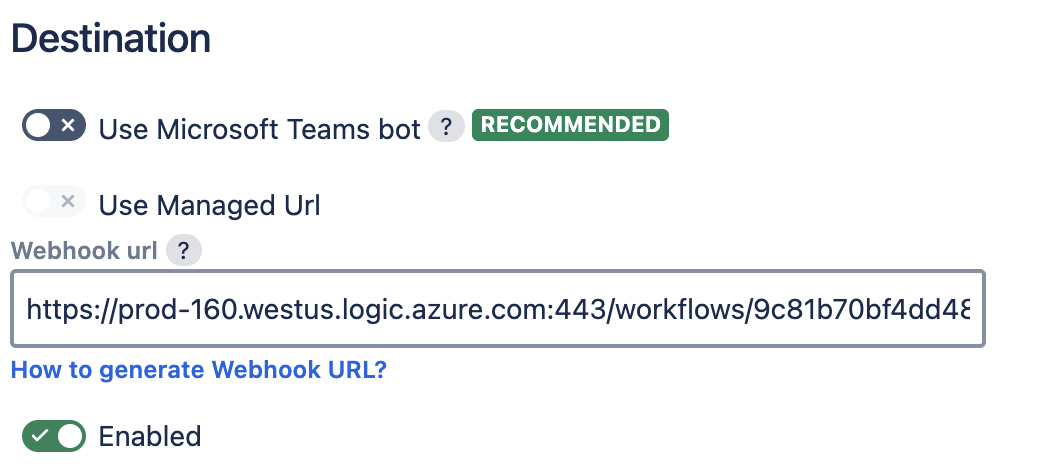Click the Enabled label text

(149, 437)
